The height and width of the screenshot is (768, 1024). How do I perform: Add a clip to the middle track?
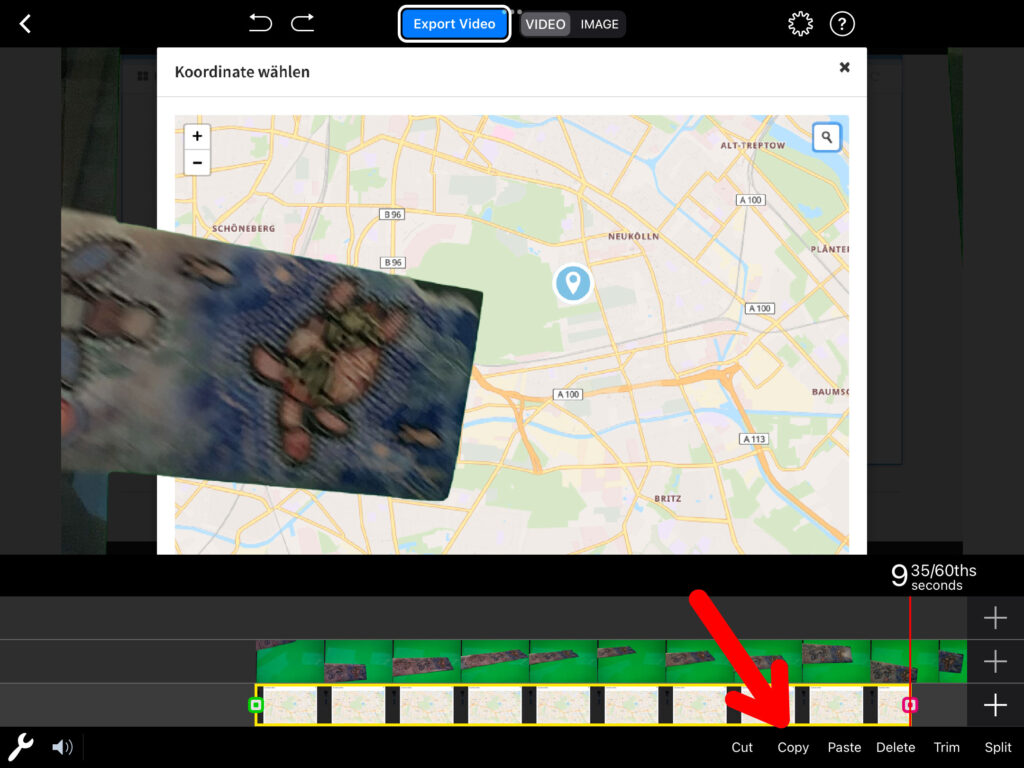tap(995, 662)
